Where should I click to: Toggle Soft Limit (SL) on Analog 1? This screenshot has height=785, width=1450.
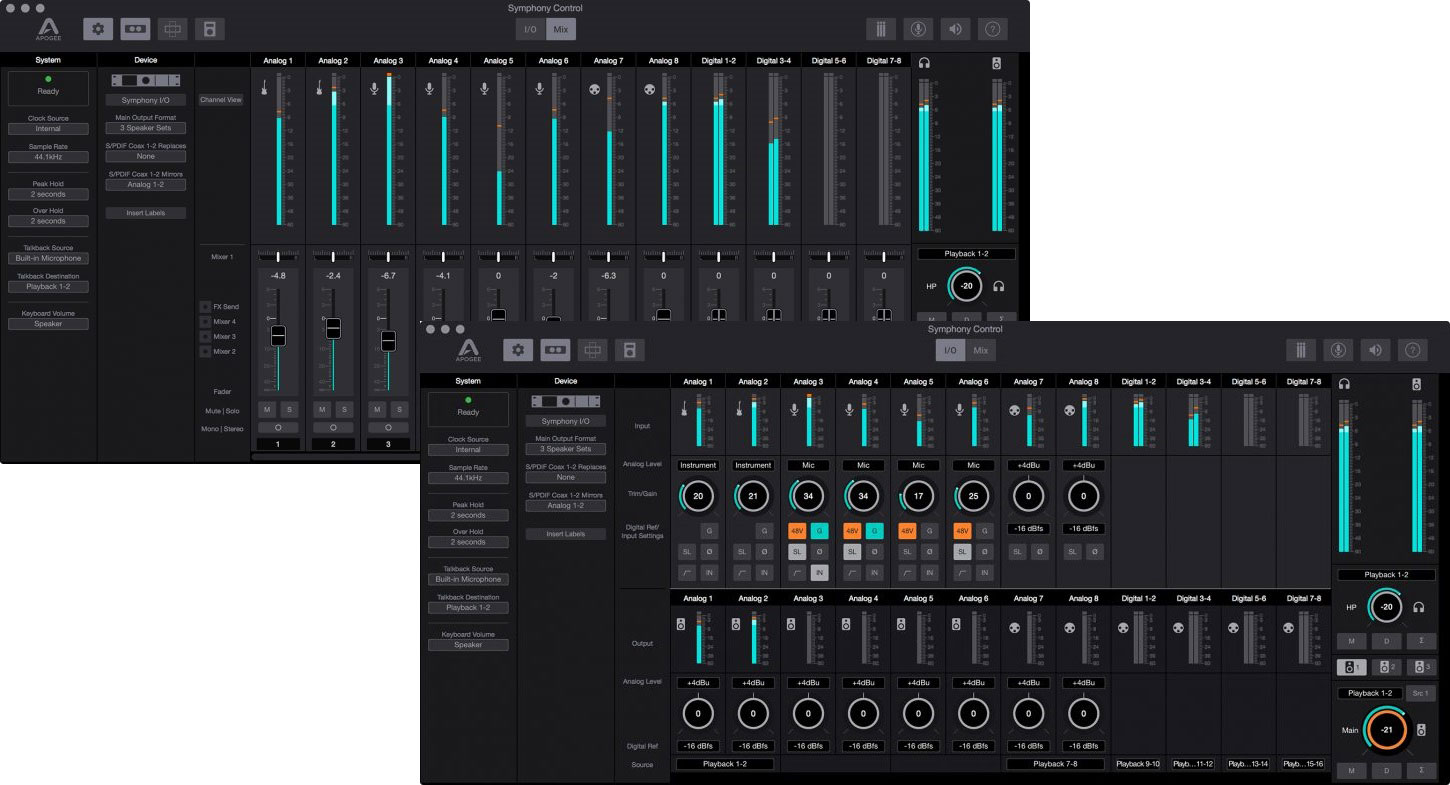(687, 551)
